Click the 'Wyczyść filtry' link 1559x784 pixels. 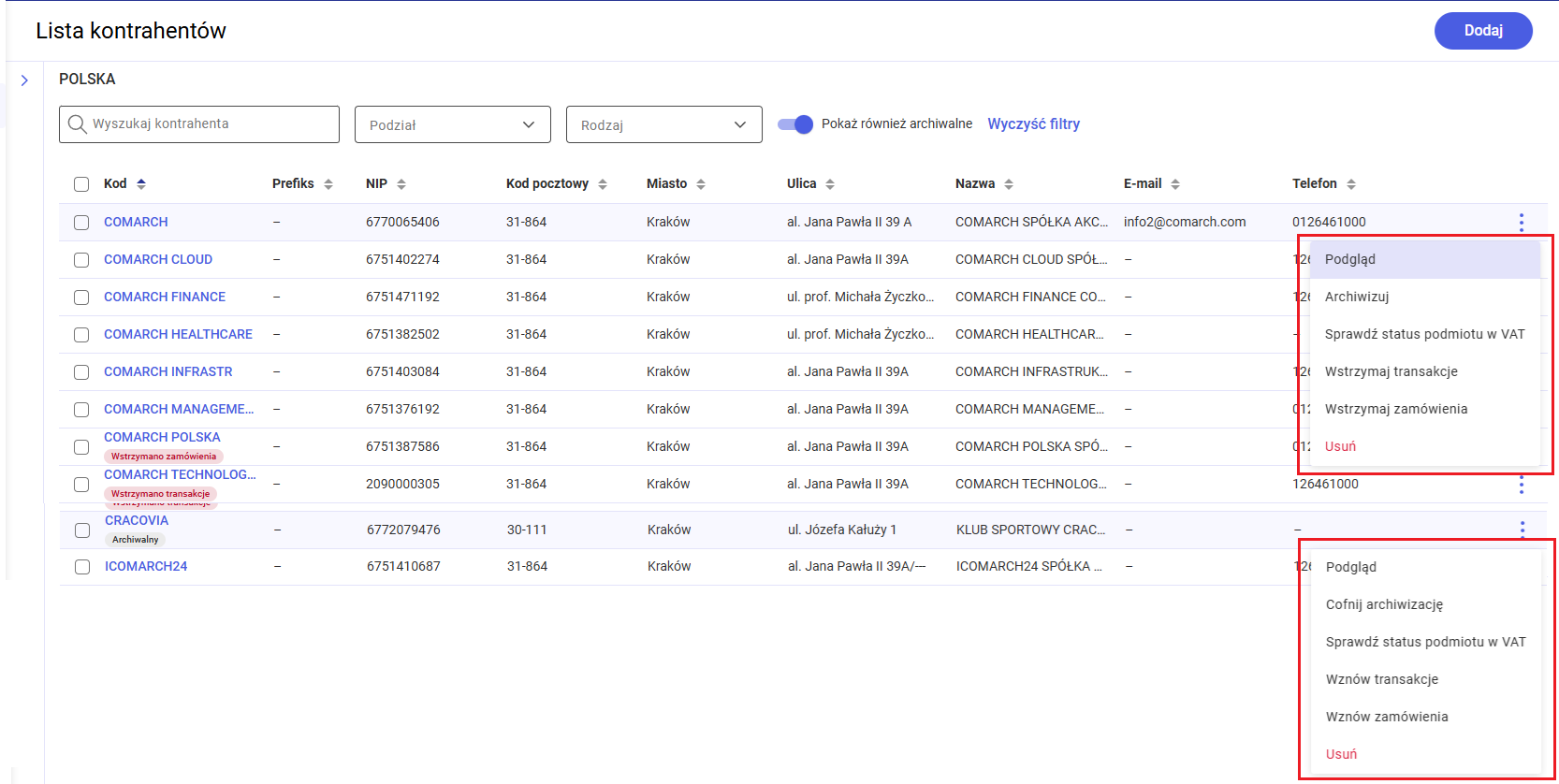pos(1033,124)
